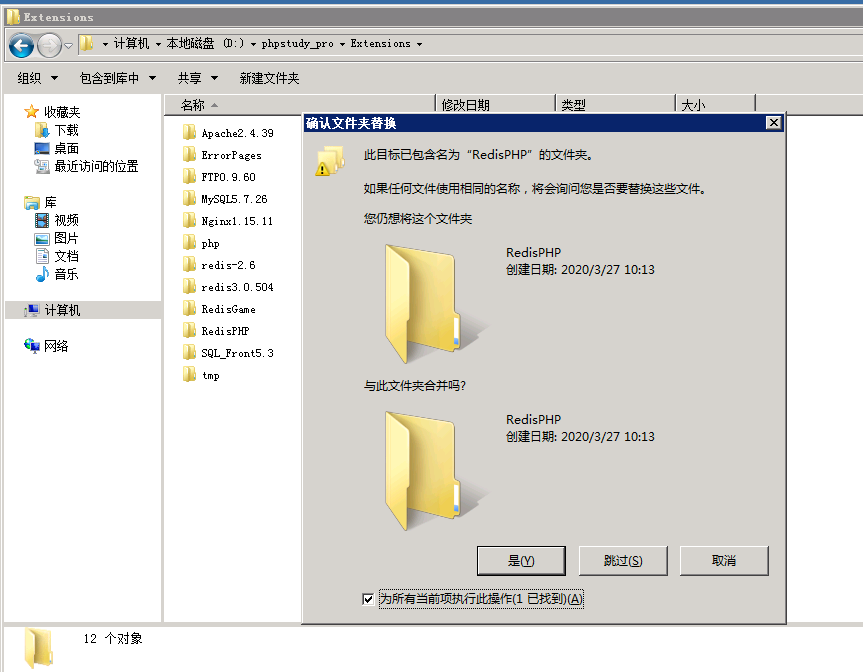The image size is (863, 672).
Task: Click the 网络 network icon
Action: 32,346
